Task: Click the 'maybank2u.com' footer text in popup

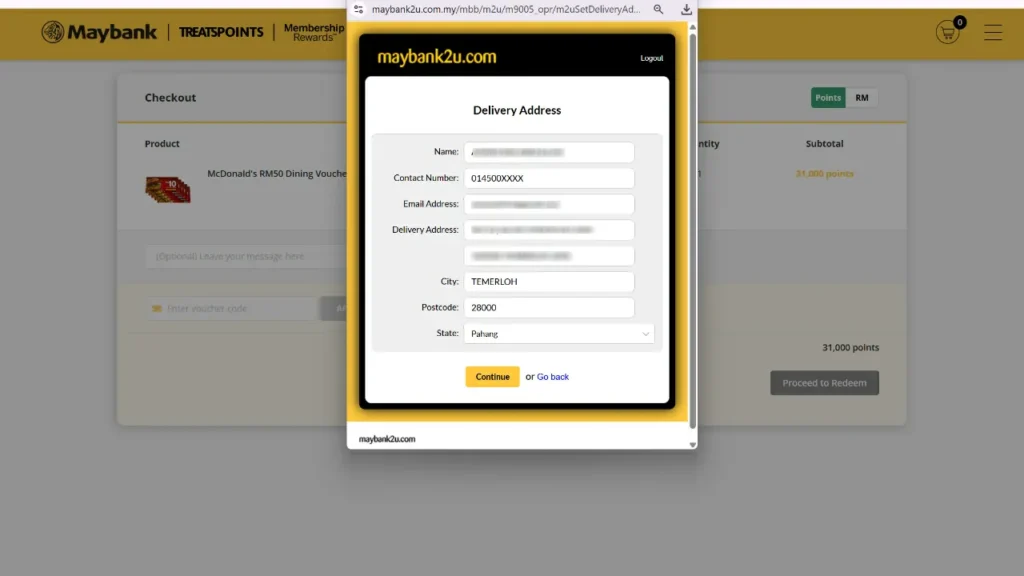Action: pos(387,439)
